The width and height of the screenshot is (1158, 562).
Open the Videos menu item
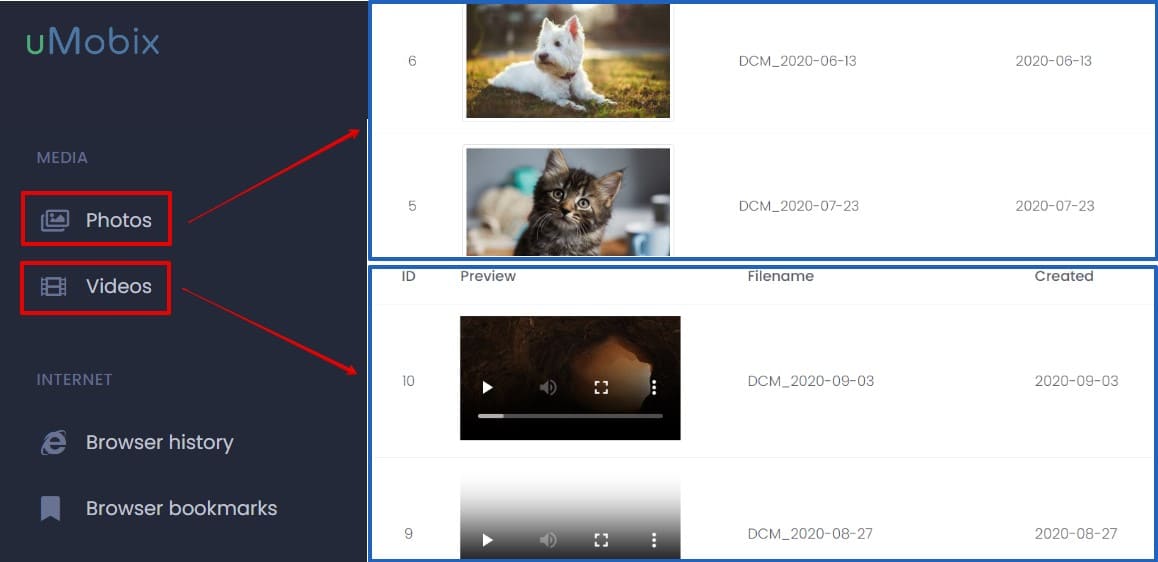pyautogui.click(x=96, y=287)
